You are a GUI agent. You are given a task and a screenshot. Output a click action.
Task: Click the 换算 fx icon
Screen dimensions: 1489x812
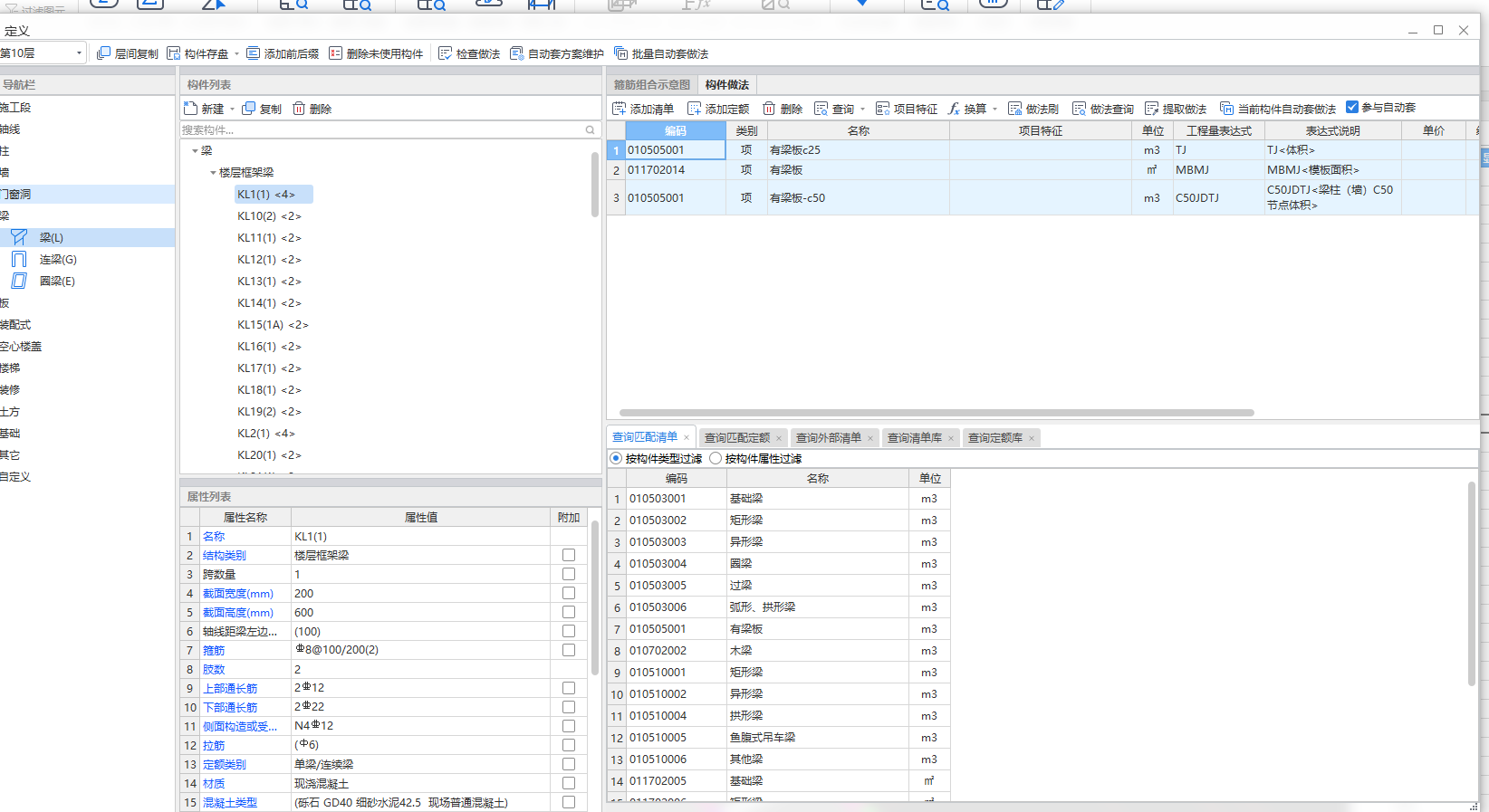(954, 109)
